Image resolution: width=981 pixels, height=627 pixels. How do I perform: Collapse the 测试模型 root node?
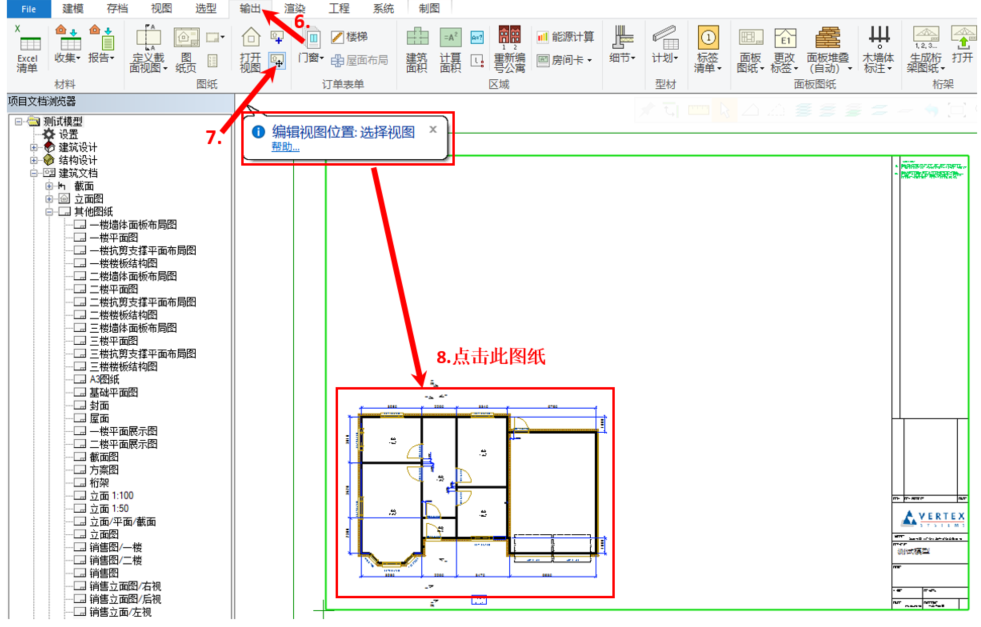19,121
